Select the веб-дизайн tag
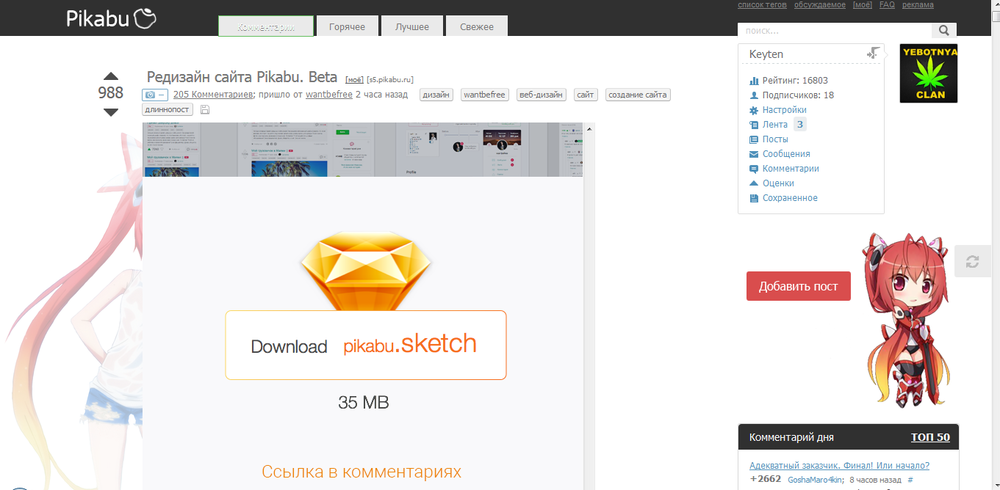 [x=541, y=95]
